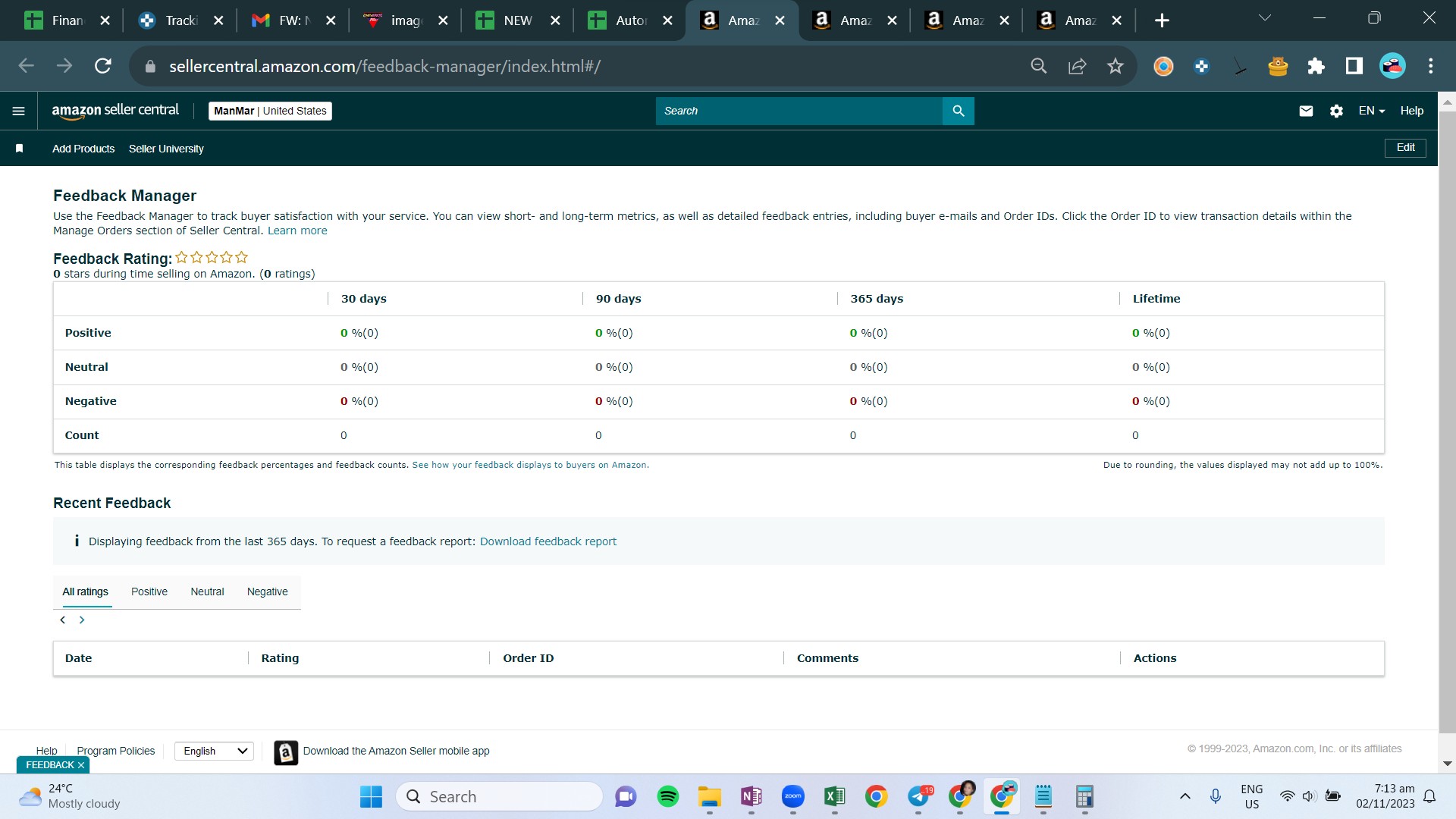Click the Seller Central search field
The image size is (1456, 819).
click(x=799, y=111)
